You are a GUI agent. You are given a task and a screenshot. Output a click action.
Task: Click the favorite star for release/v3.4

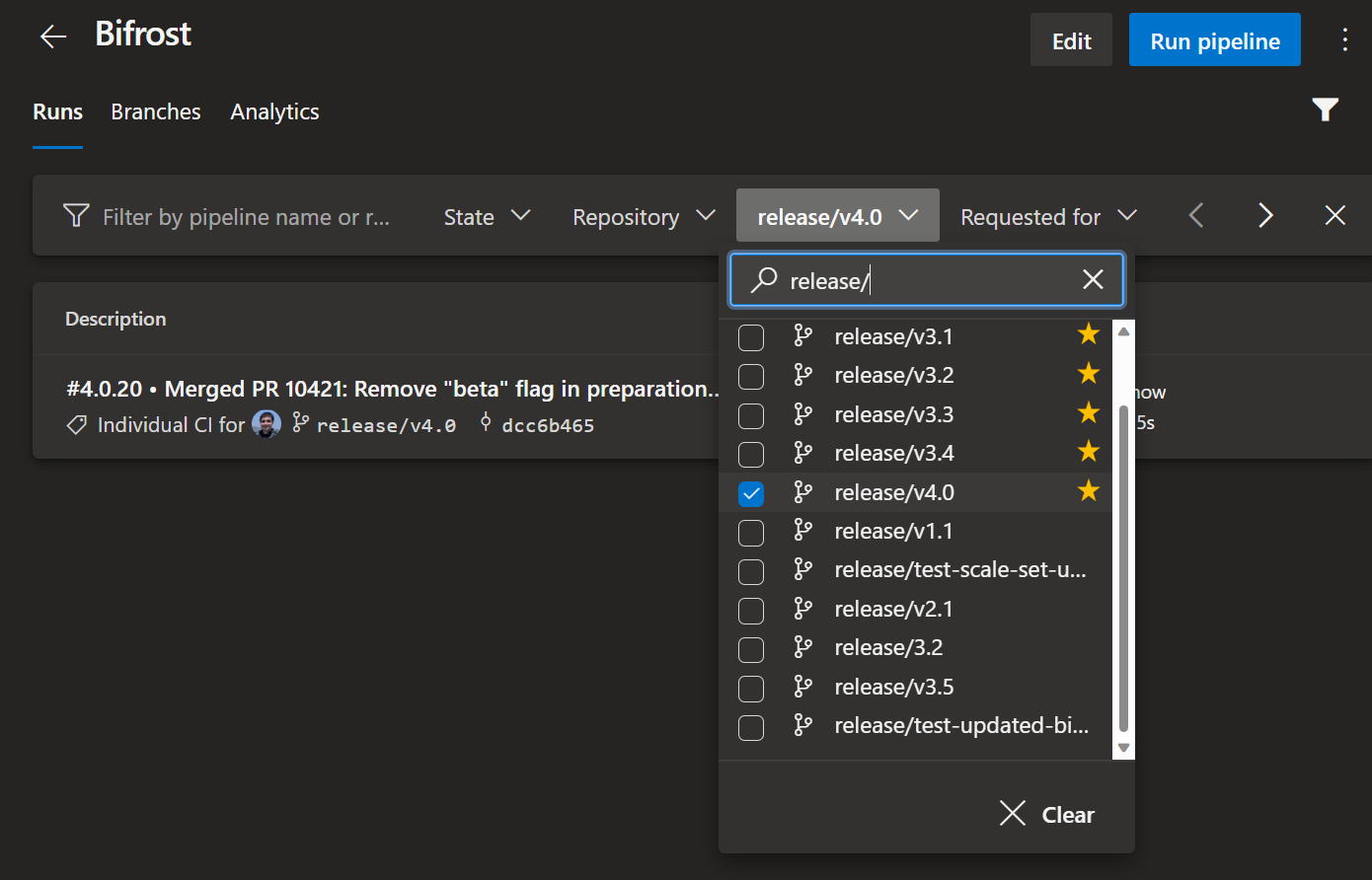coord(1089,451)
